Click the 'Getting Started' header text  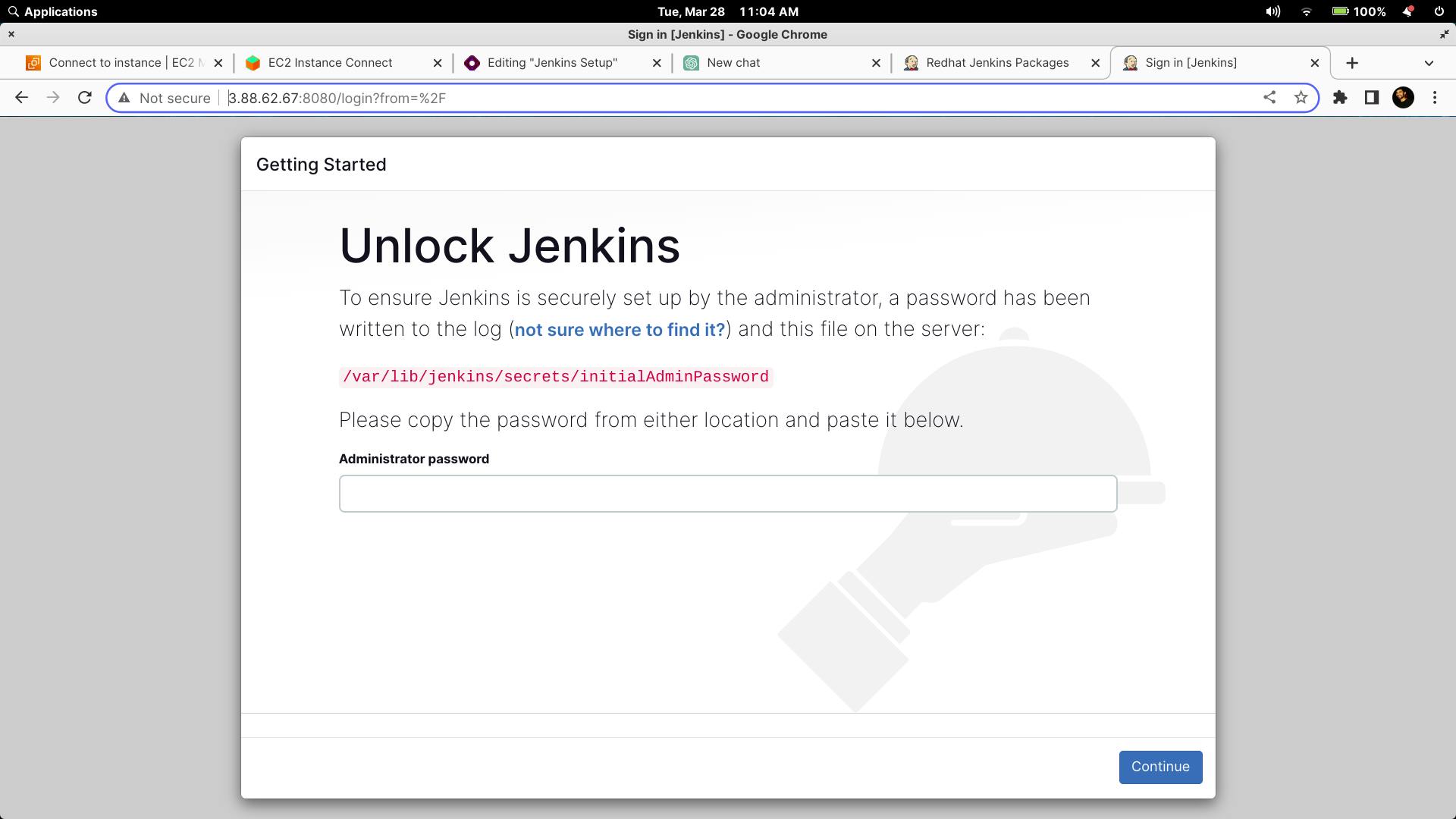[x=321, y=165]
